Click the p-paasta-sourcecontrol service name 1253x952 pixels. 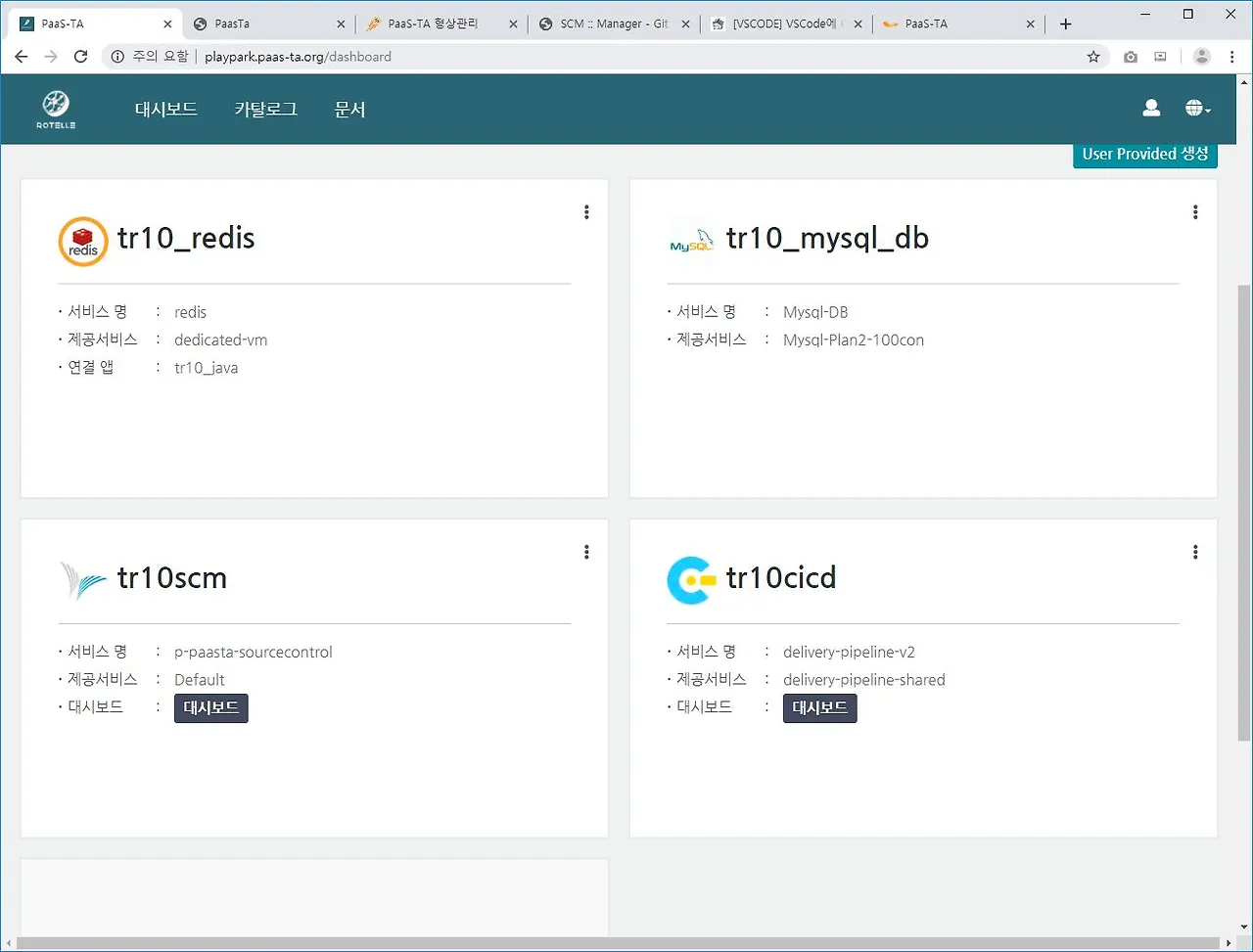click(254, 653)
